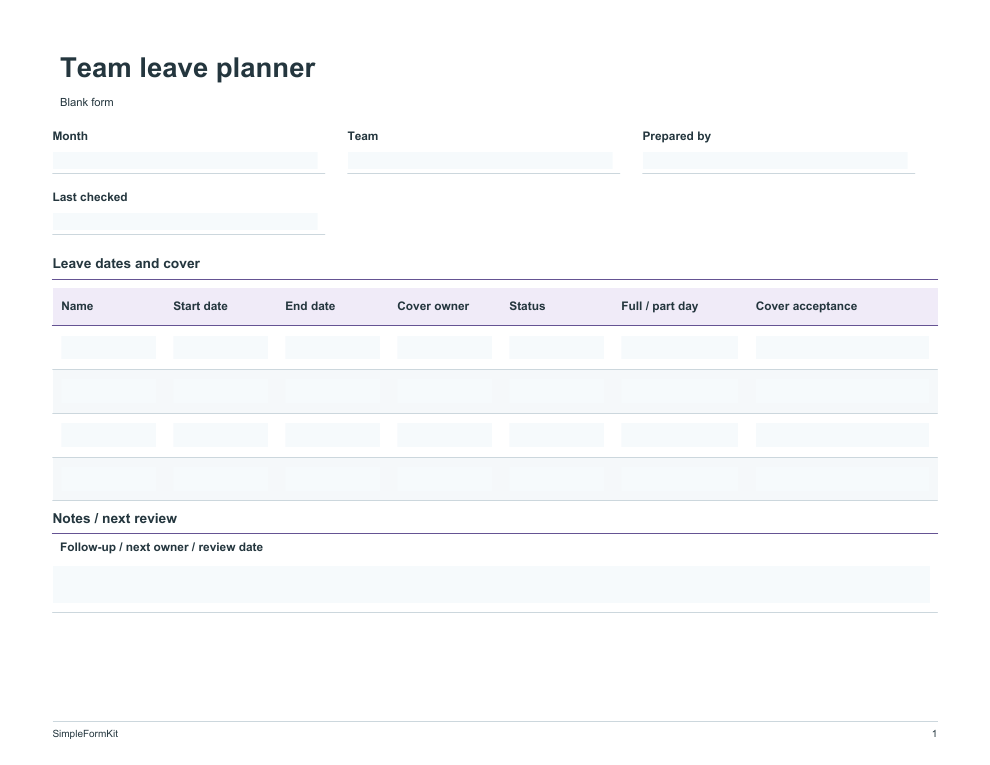Click the 'Prepared by' field label
Image resolution: width=990 pixels, height=765 pixels.
click(676, 136)
